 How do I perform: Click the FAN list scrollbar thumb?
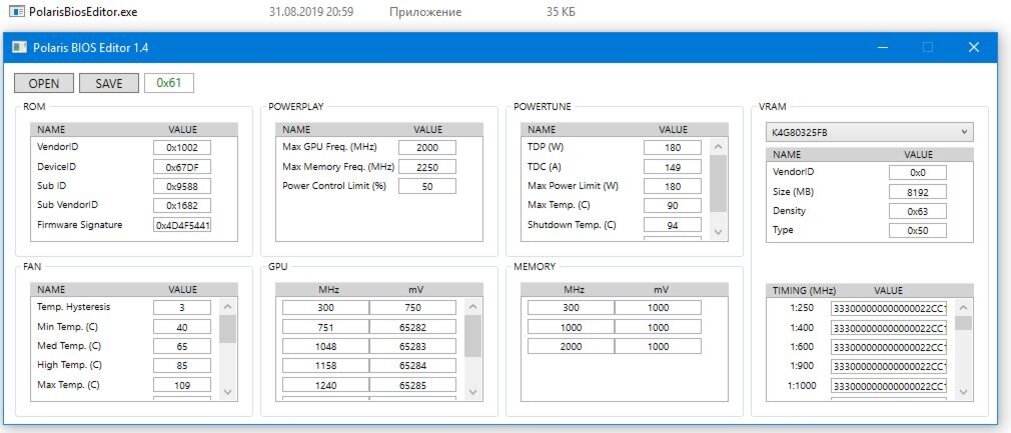(228, 329)
